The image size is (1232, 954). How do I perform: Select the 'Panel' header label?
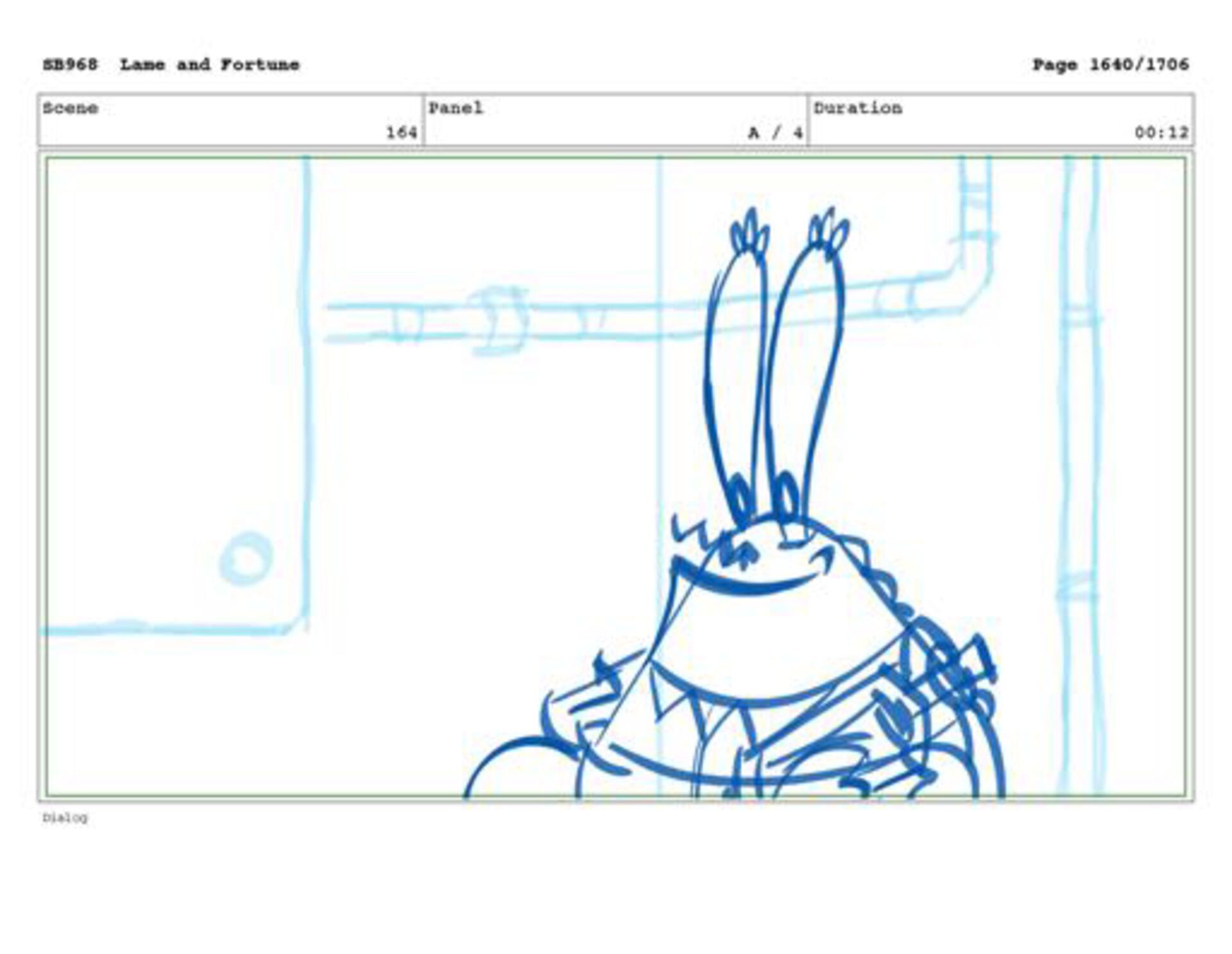pos(456,108)
